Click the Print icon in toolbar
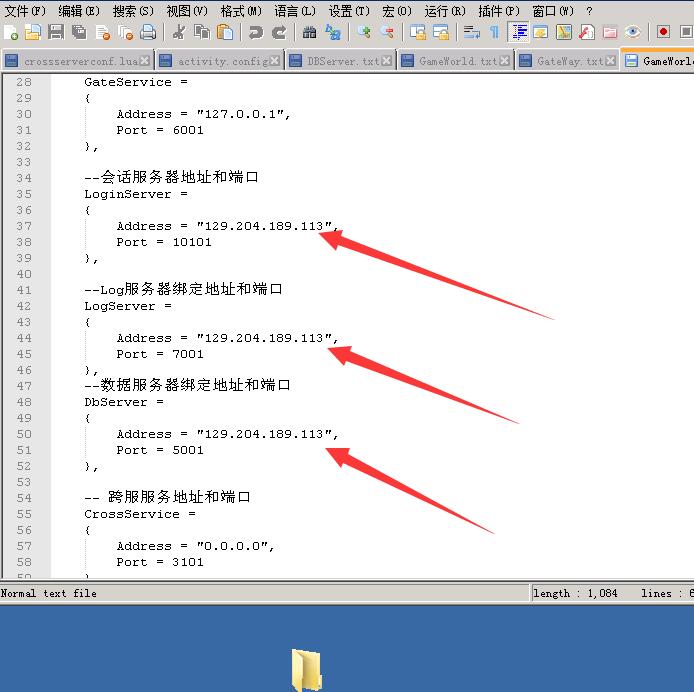The height and width of the screenshot is (692, 694). [147, 32]
